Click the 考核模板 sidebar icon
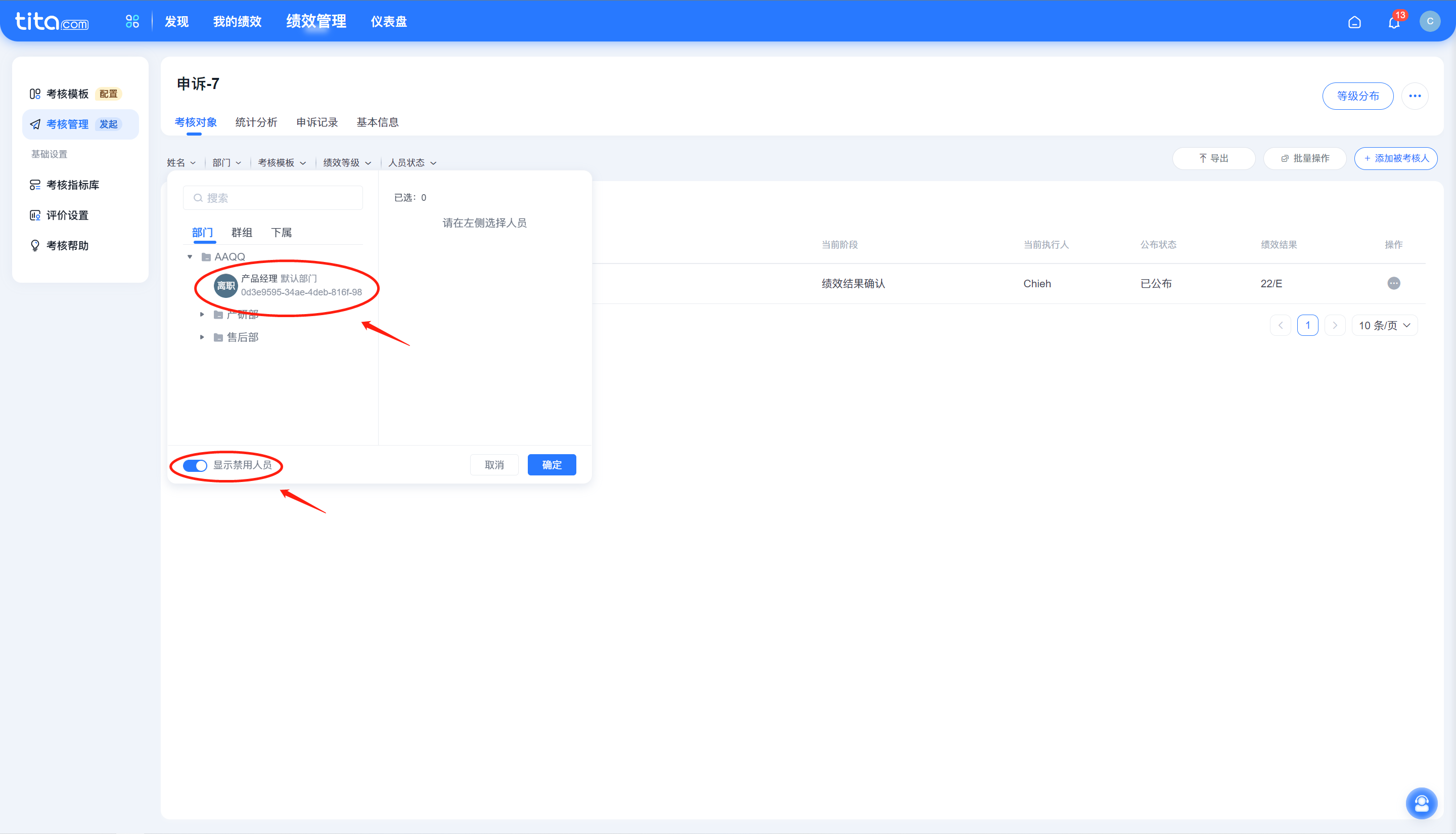The image size is (1456, 834). tap(35, 94)
